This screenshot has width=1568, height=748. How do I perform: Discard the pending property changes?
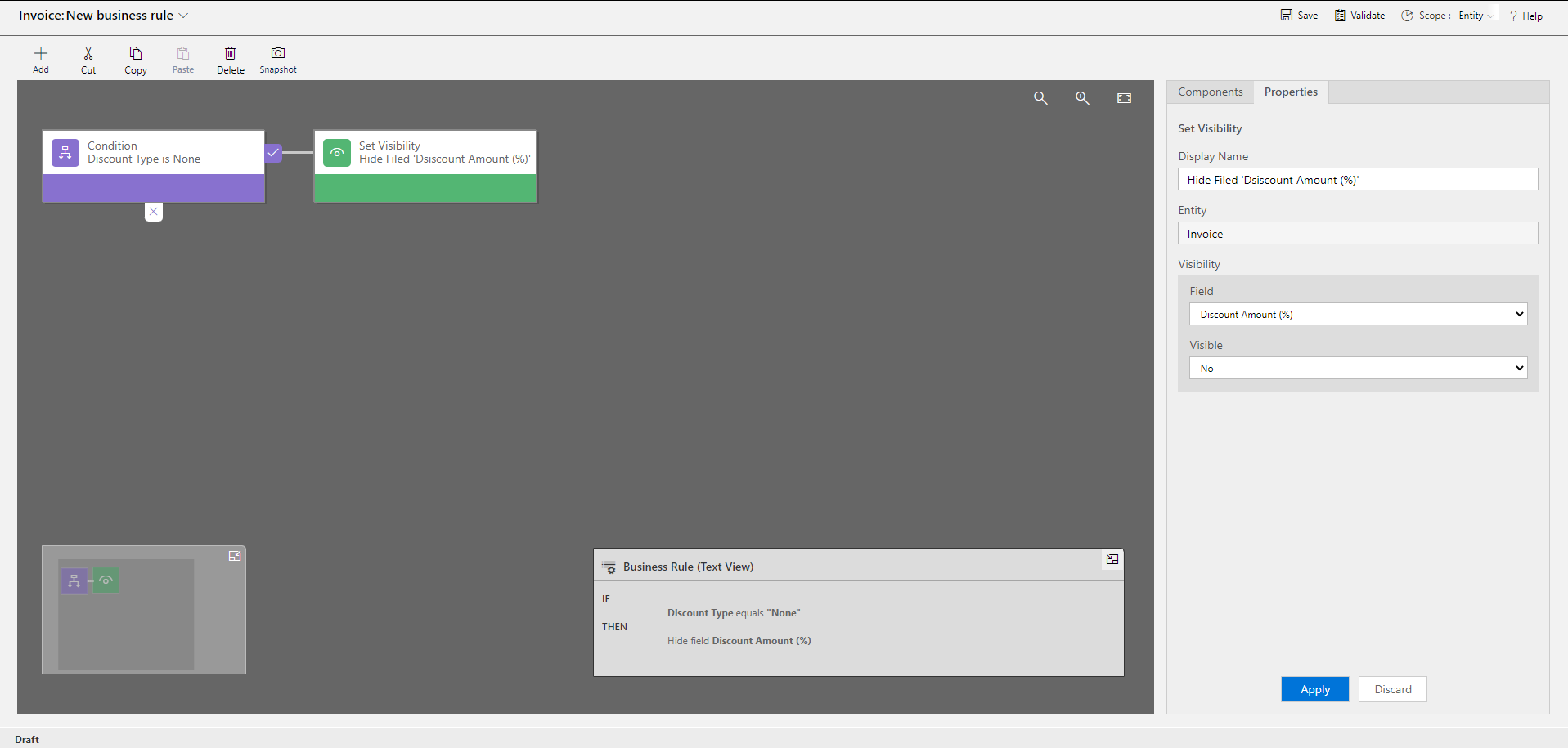coord(1391,689)
